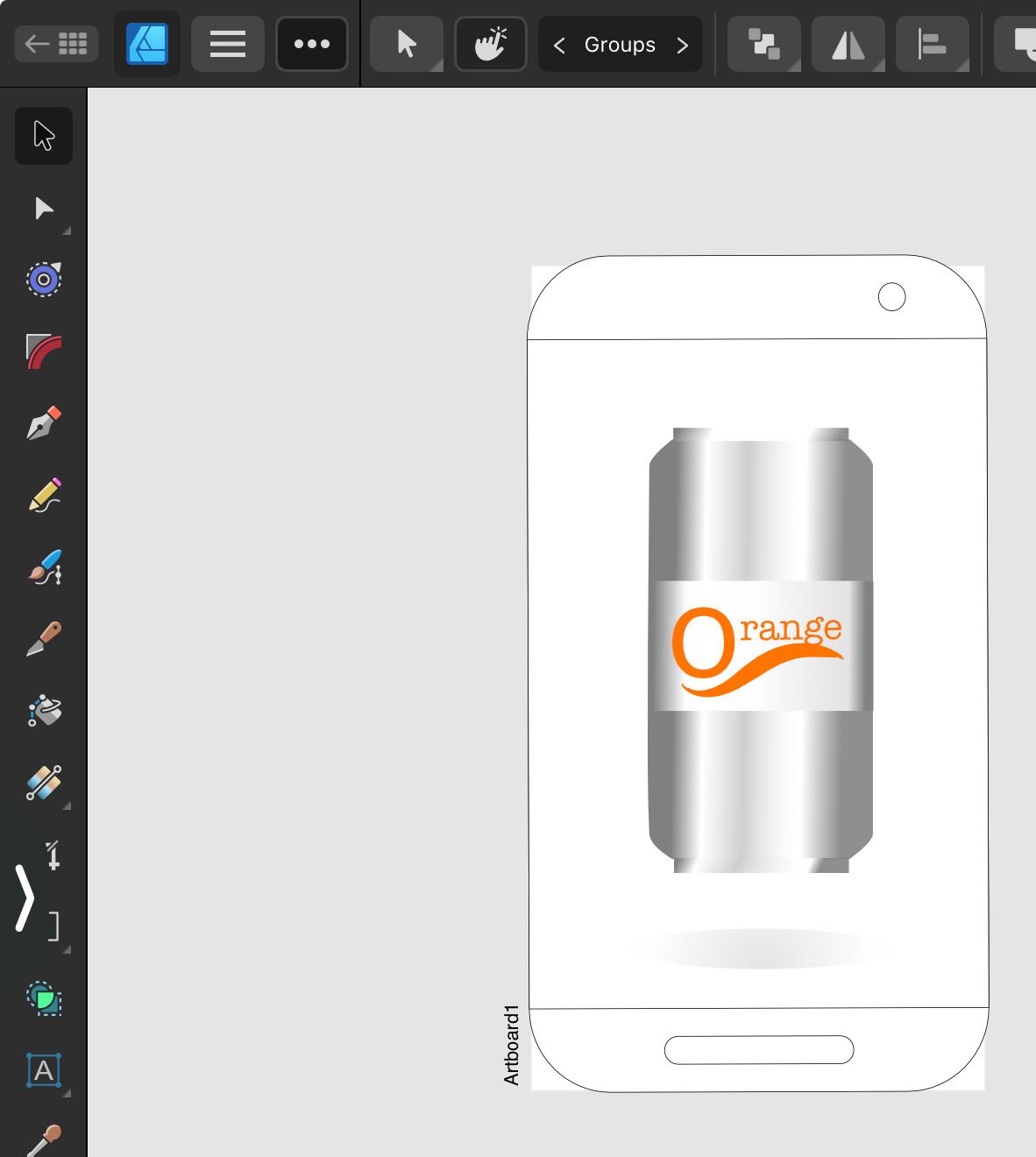Select the Node tool
The width and height of the screenshot is (1036, 1157).
click(x=44, y=209)
